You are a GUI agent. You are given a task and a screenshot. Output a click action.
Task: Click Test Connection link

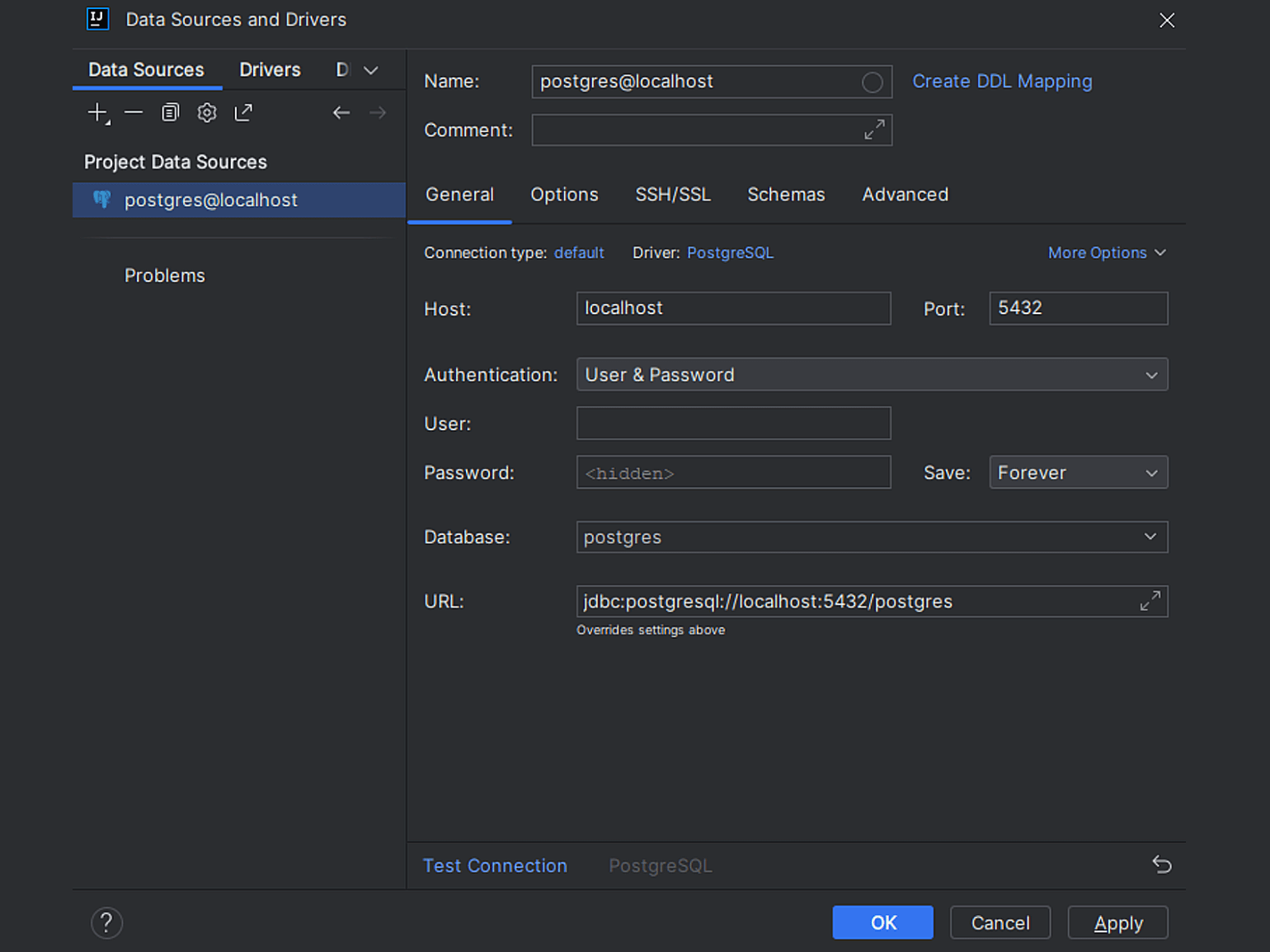(495, 865)
